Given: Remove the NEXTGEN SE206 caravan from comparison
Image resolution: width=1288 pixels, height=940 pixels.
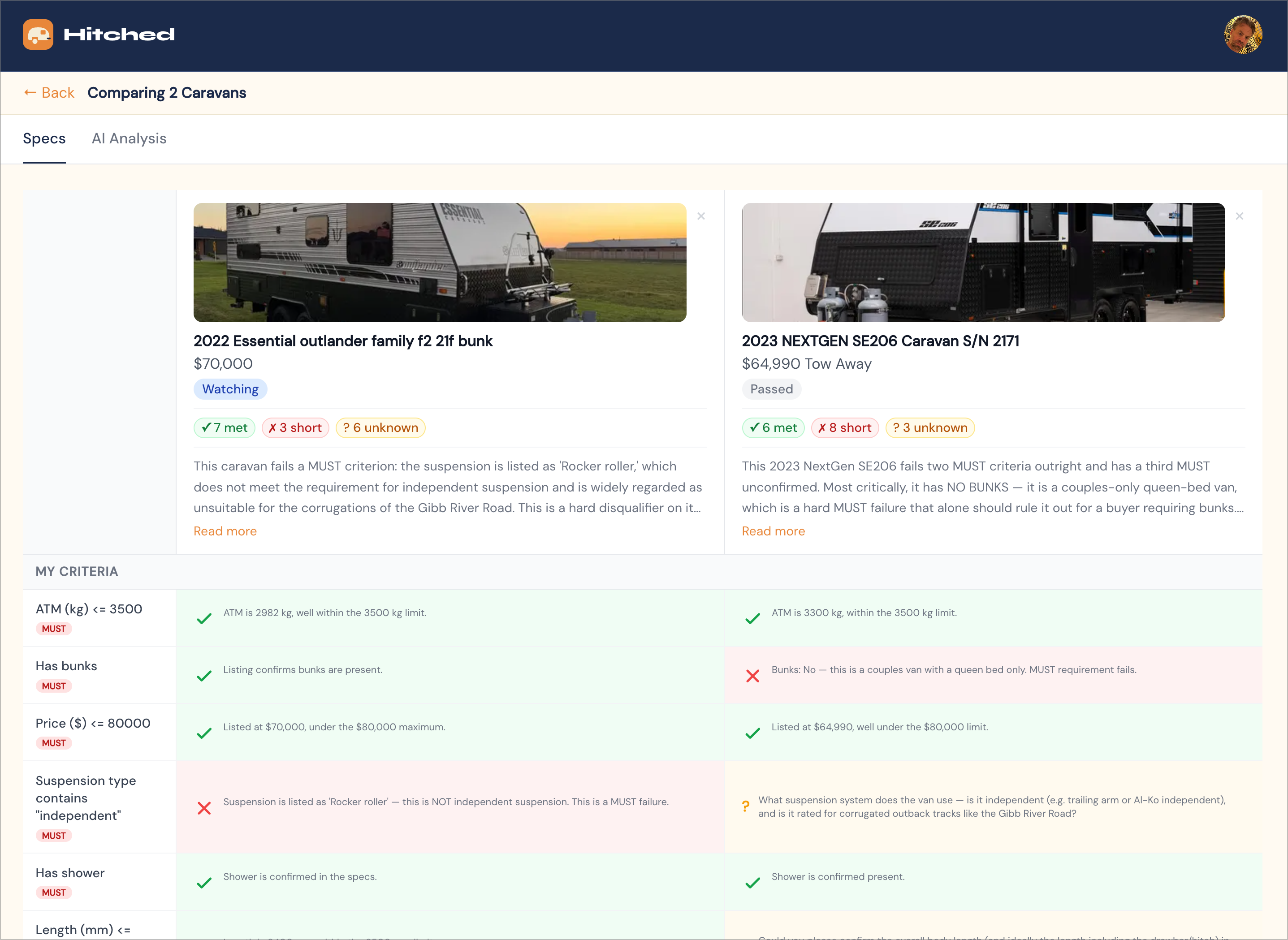Looking at the screenshot, I should (x=1240, y=216).
